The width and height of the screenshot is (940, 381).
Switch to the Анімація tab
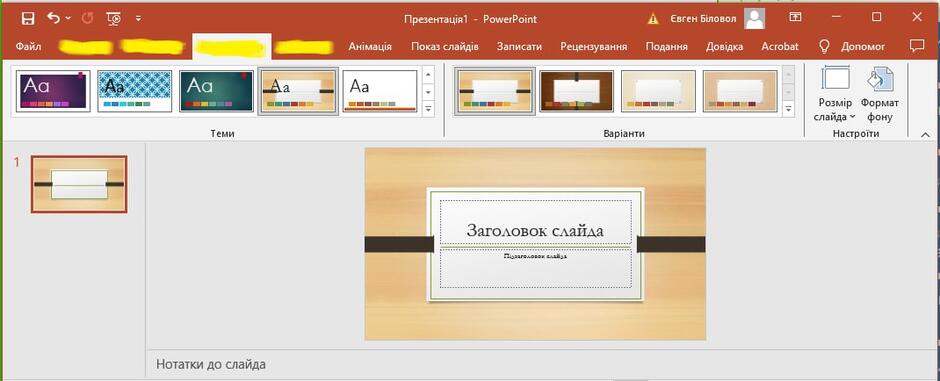(370, 46)
